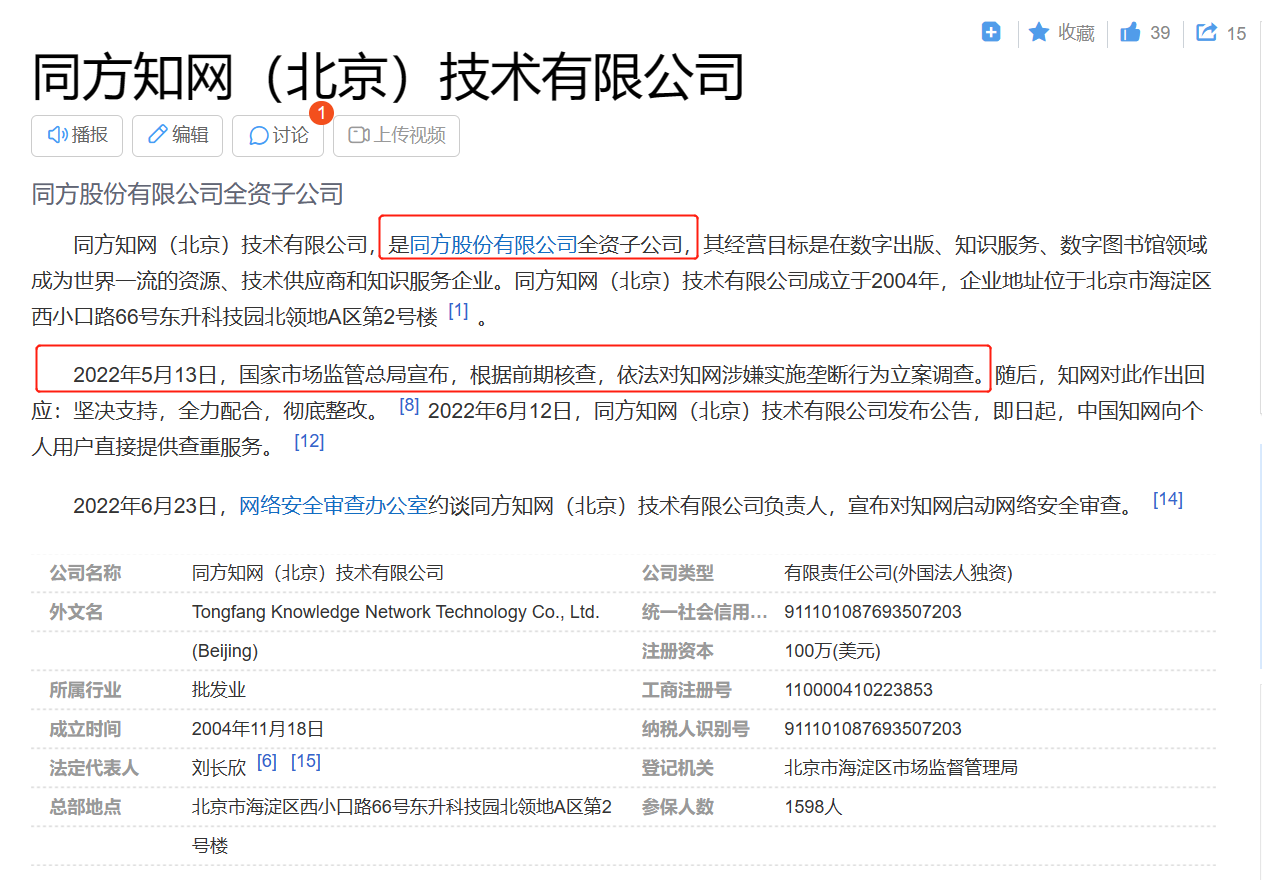Click the 上传视频 upload video button
The image size is (1262, 880).
(396, 135)
